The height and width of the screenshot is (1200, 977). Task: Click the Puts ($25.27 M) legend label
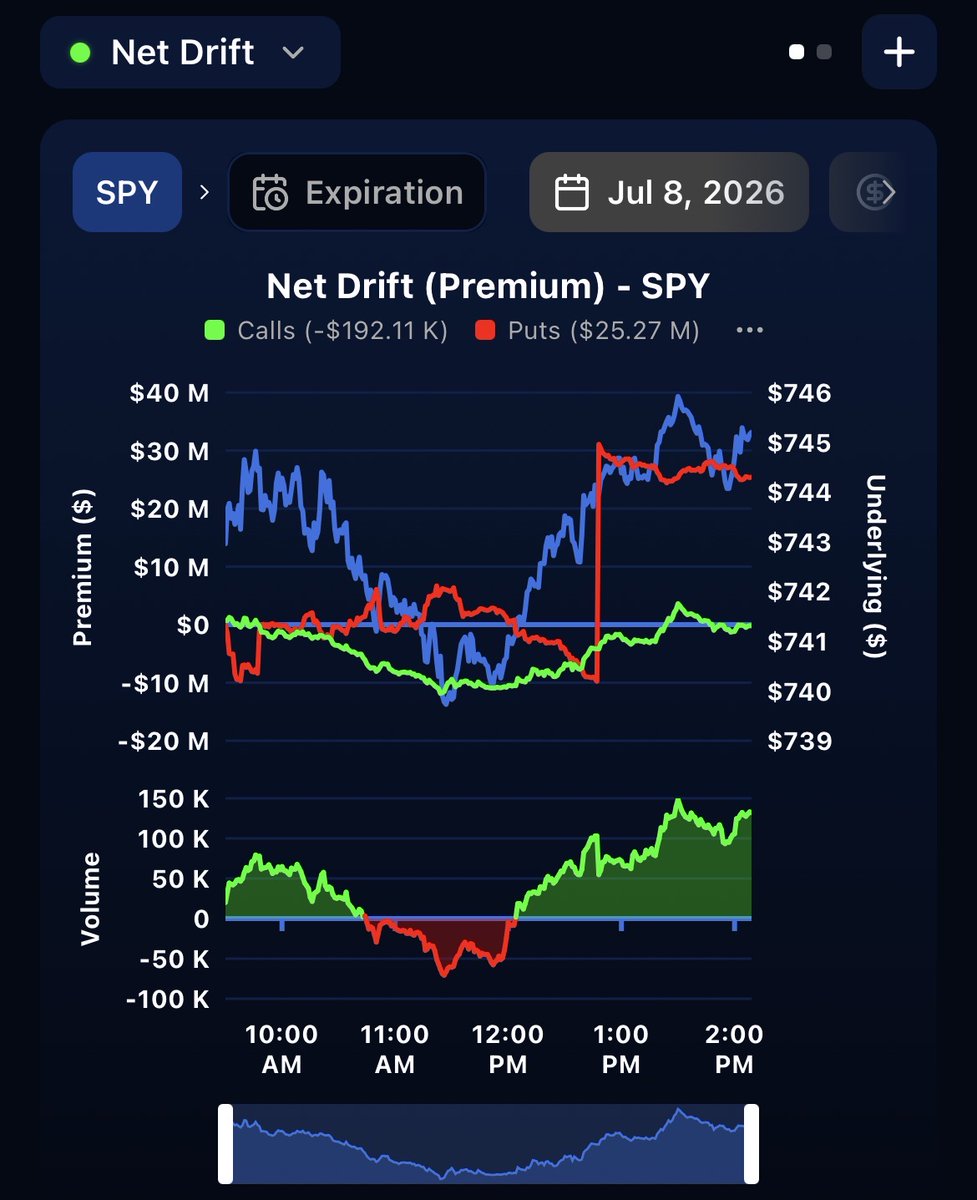point(604,331)
